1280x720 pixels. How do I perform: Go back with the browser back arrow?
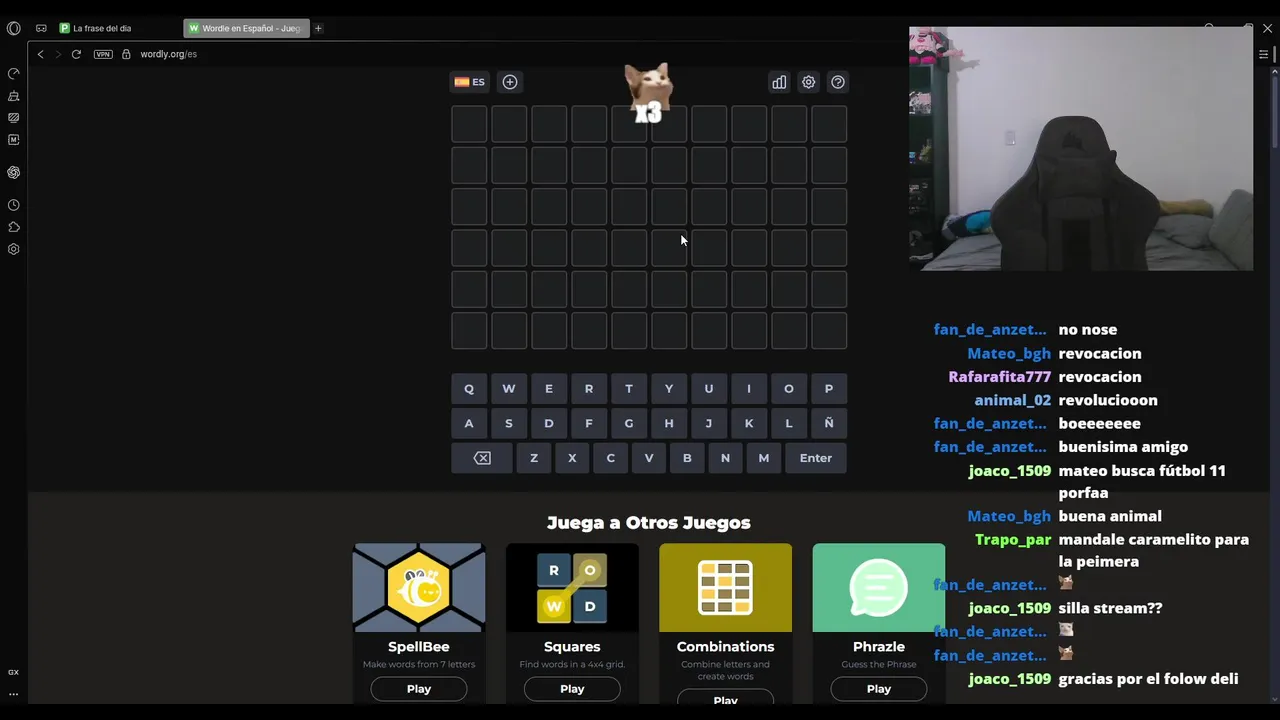[x=40, y=54]
